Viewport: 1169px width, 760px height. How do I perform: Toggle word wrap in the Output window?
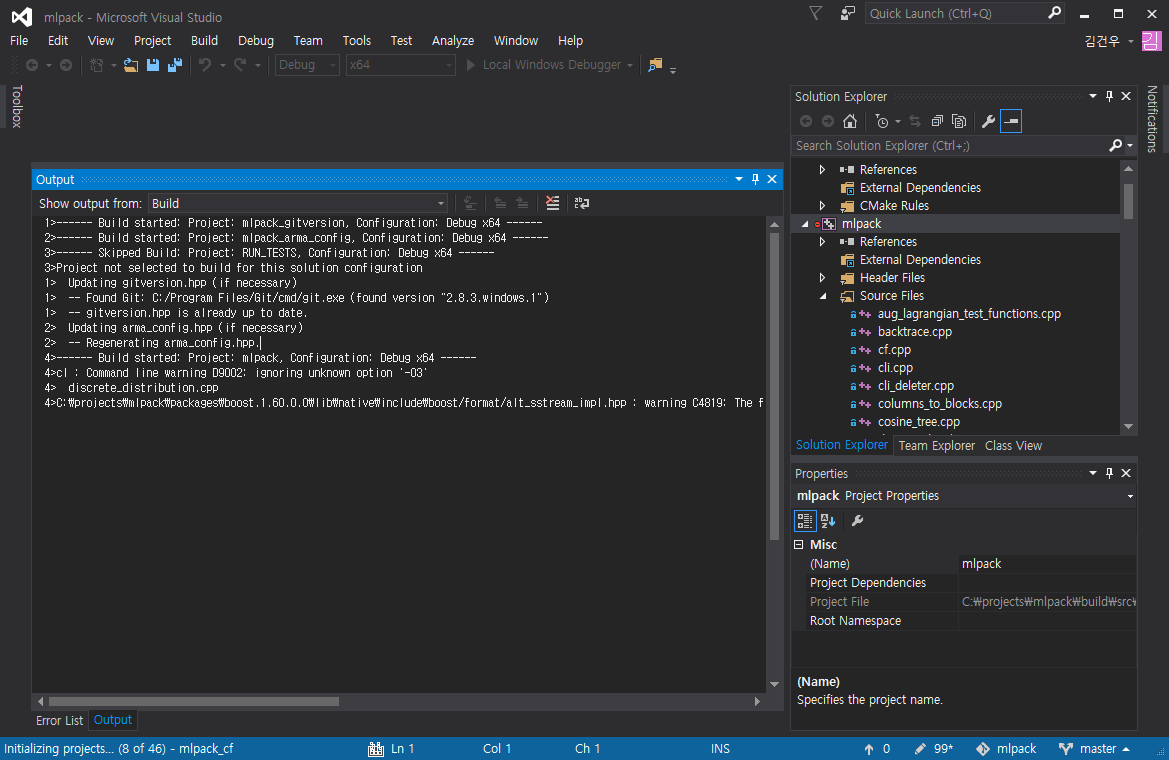click(x=581, y=203)
